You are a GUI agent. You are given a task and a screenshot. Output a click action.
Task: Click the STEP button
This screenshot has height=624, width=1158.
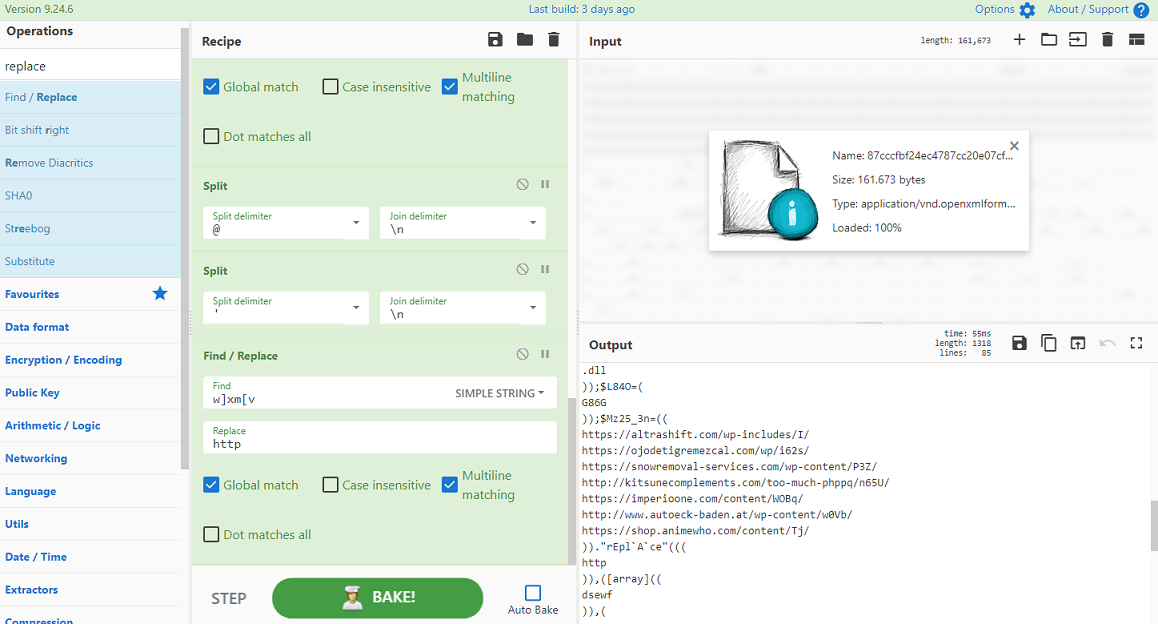point(229,598)
